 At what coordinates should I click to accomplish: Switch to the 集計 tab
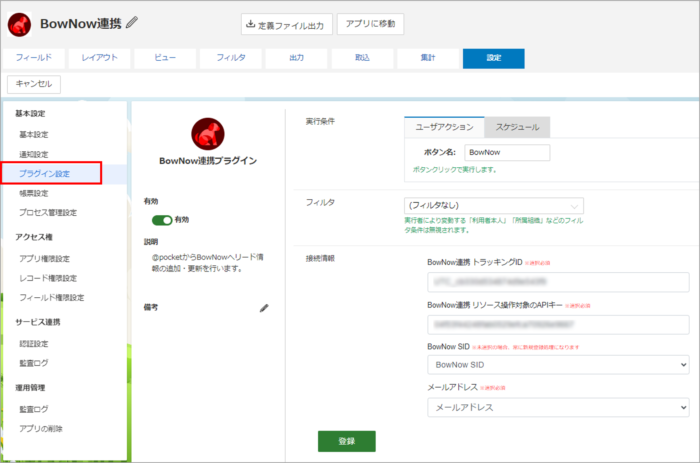tap(428, 58)
